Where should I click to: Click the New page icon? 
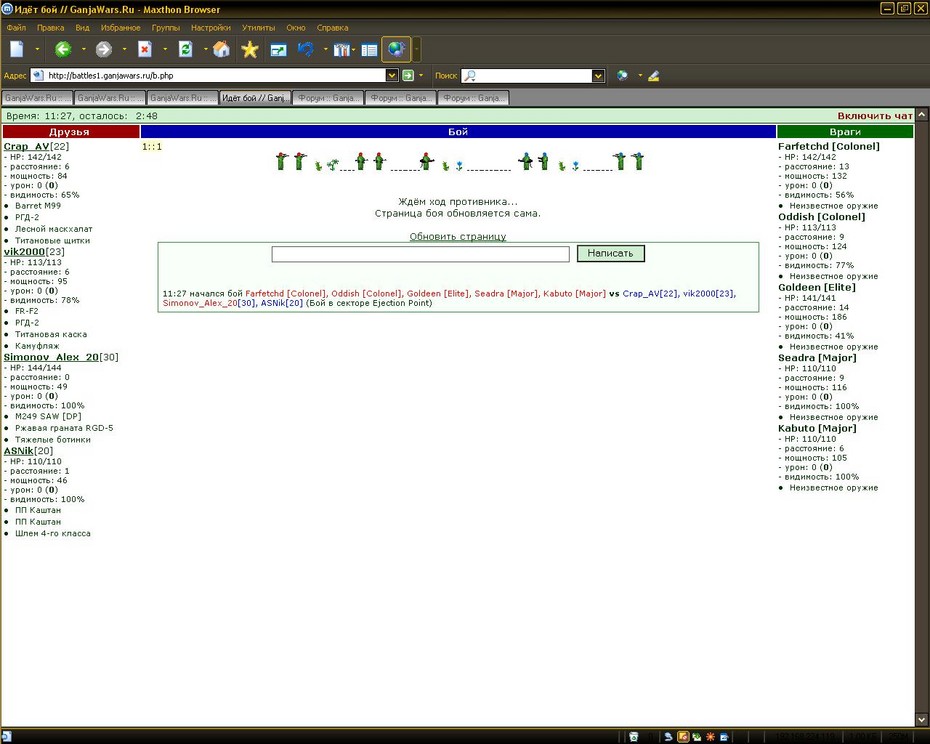pyautogui.click(x=17, y=49)
